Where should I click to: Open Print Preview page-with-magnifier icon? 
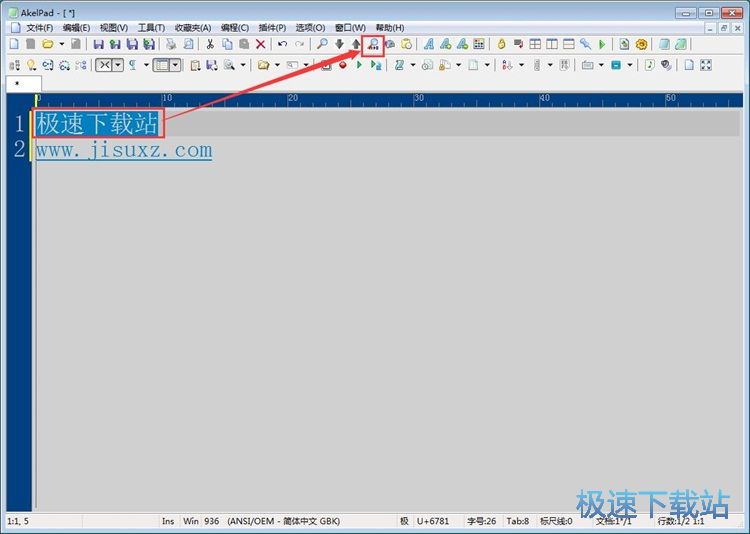point(188,44)
